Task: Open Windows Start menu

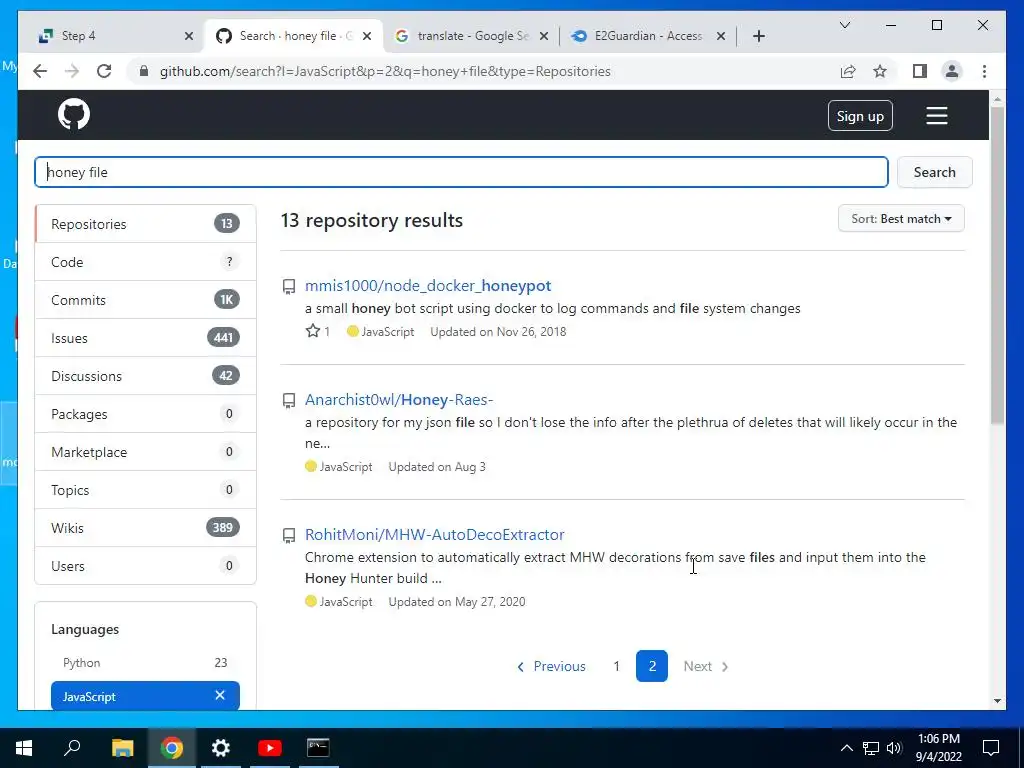Action: pyautogui.click(x=24, y=748)
